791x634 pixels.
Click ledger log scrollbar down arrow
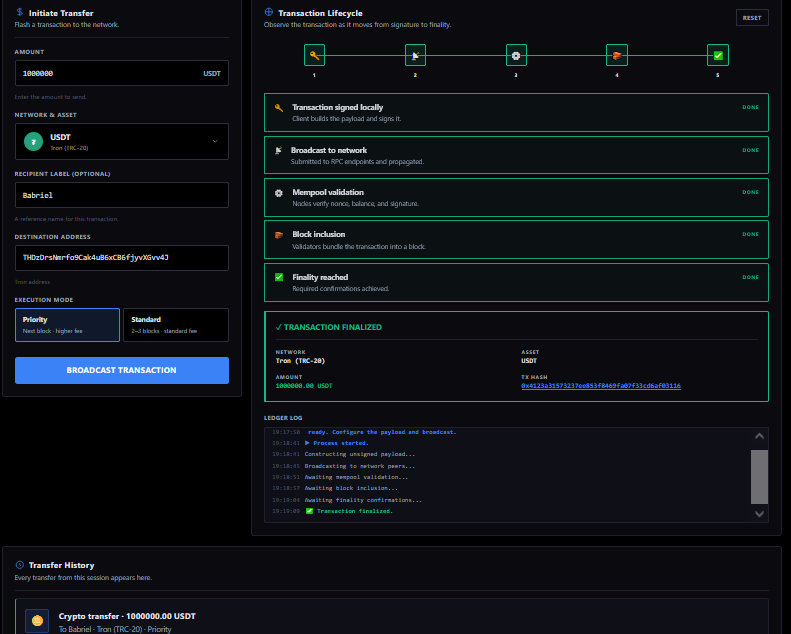pyautogui.click(x=759, y=514)
